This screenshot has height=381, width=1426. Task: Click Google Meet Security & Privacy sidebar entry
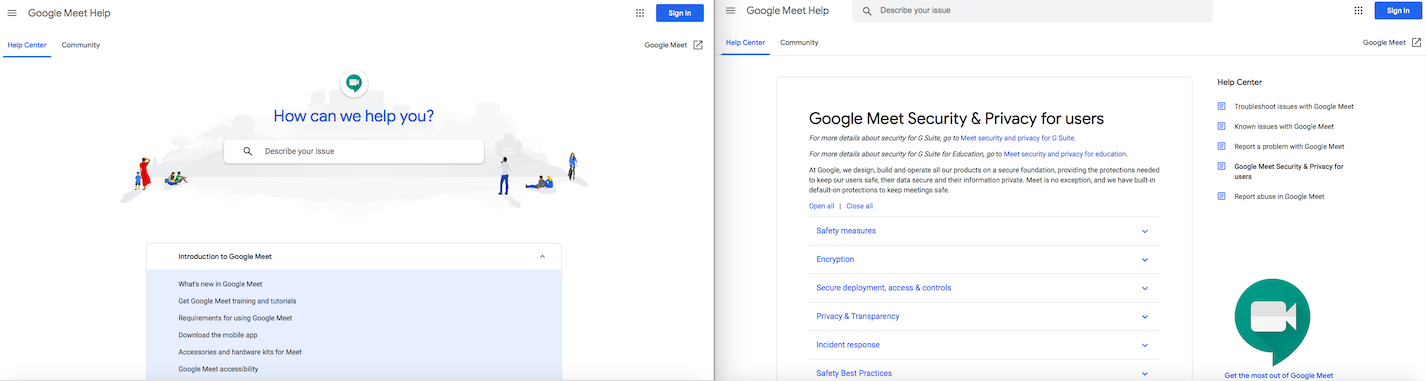click(1289, 171)
